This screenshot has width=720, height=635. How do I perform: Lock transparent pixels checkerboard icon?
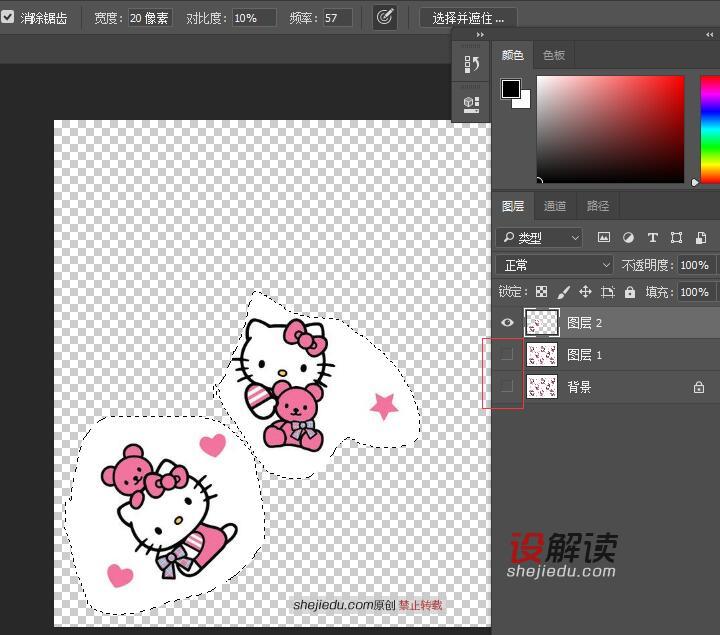pyautogui.click(x=541, y=292)
